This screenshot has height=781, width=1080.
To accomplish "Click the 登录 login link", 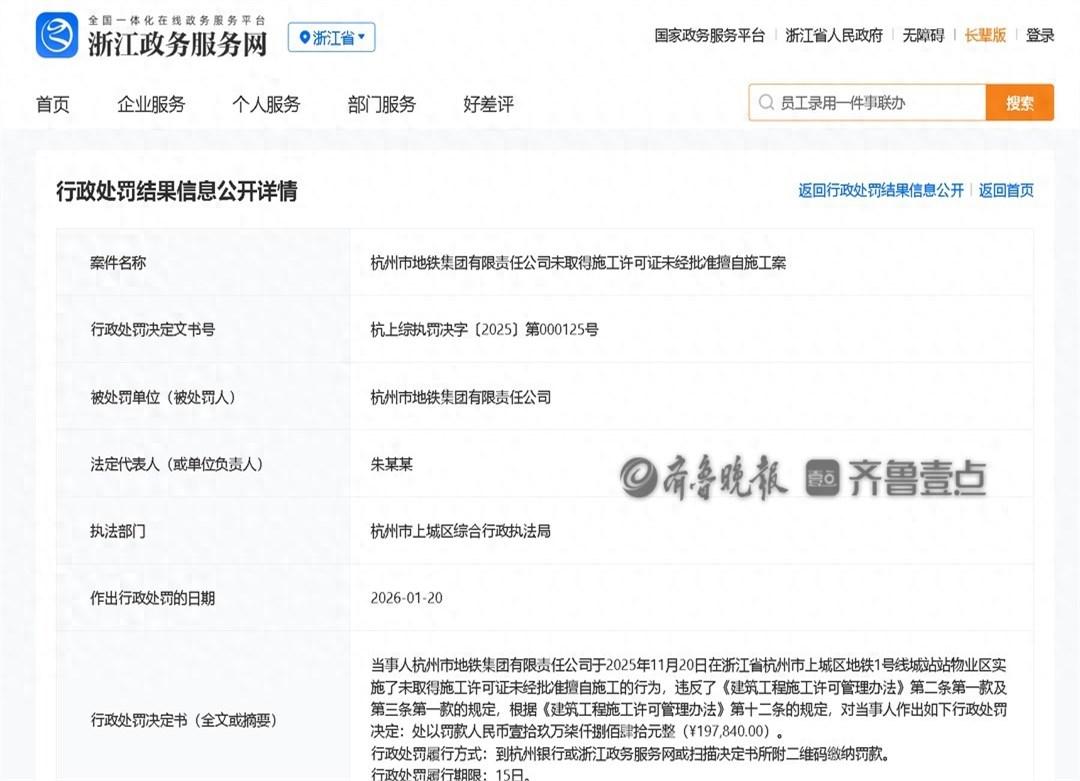I will [1040, 35].
